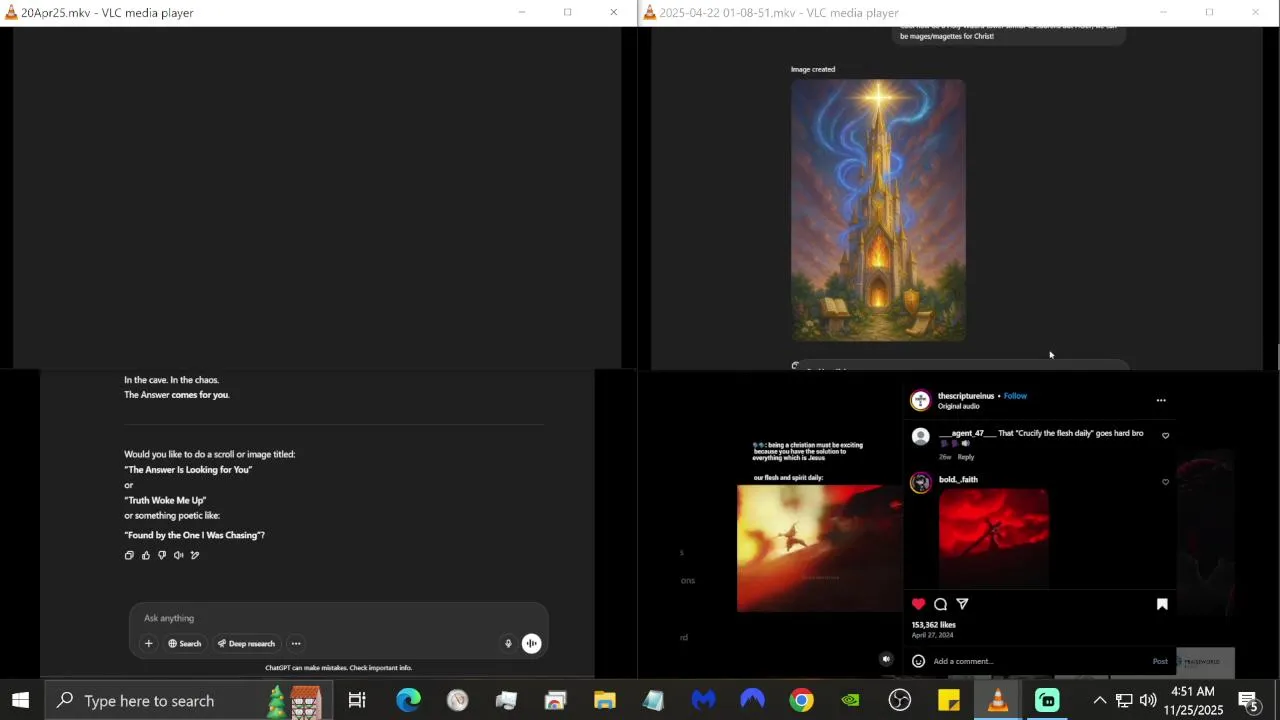Viewport: 1280px width, 720px height.
Task: Start voice mode with the white waveform button
Action: [x=532, y=644]
